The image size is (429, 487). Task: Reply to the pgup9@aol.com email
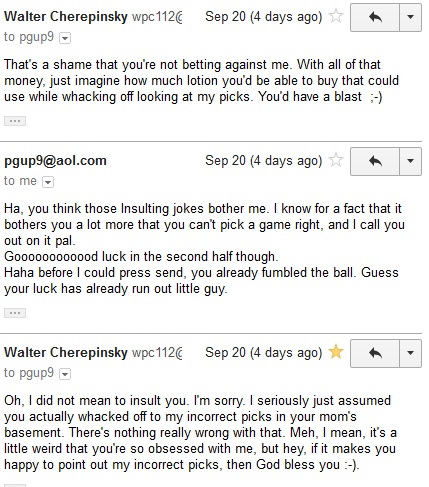(x=375, y=161)
